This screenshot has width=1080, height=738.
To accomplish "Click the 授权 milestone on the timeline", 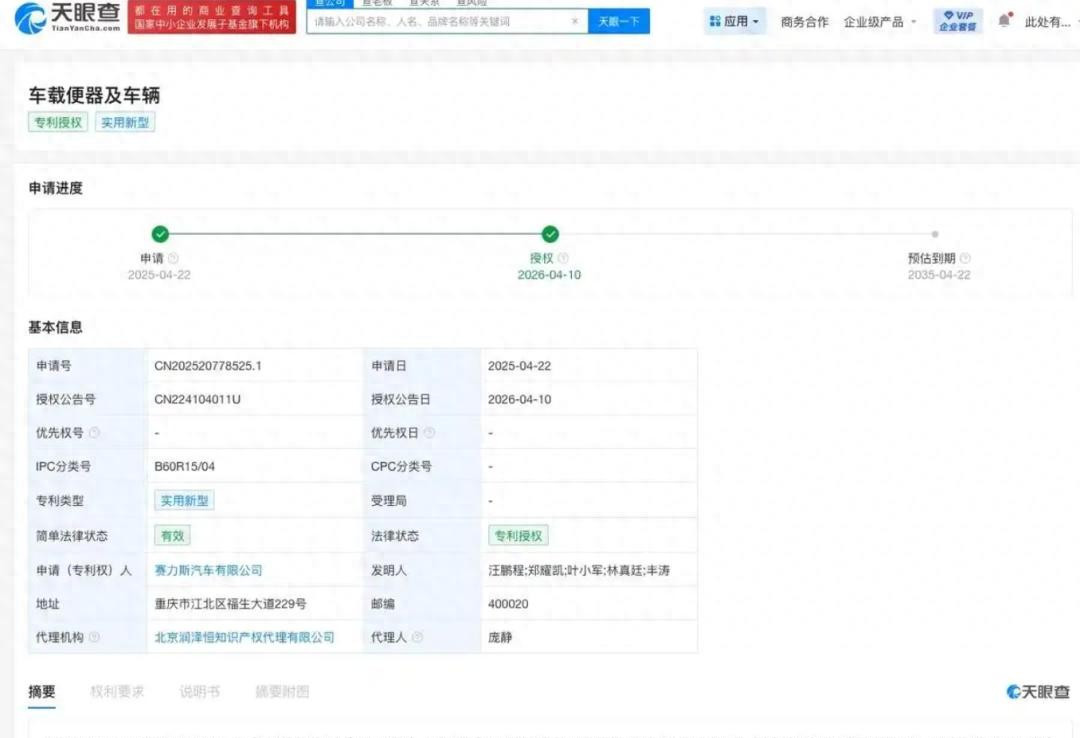I will (x=550, y=235).
